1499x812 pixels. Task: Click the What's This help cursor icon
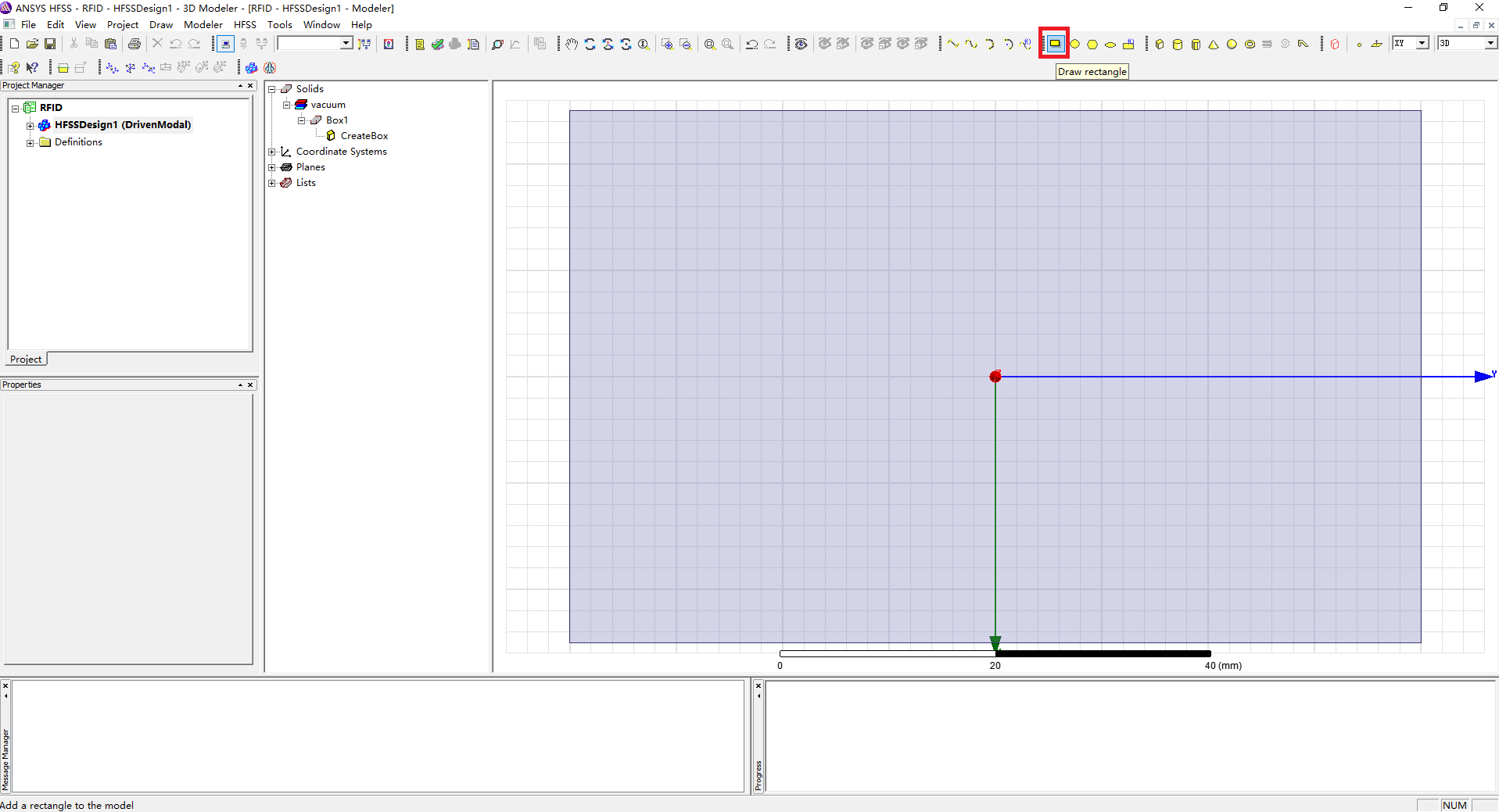point(32,68)
